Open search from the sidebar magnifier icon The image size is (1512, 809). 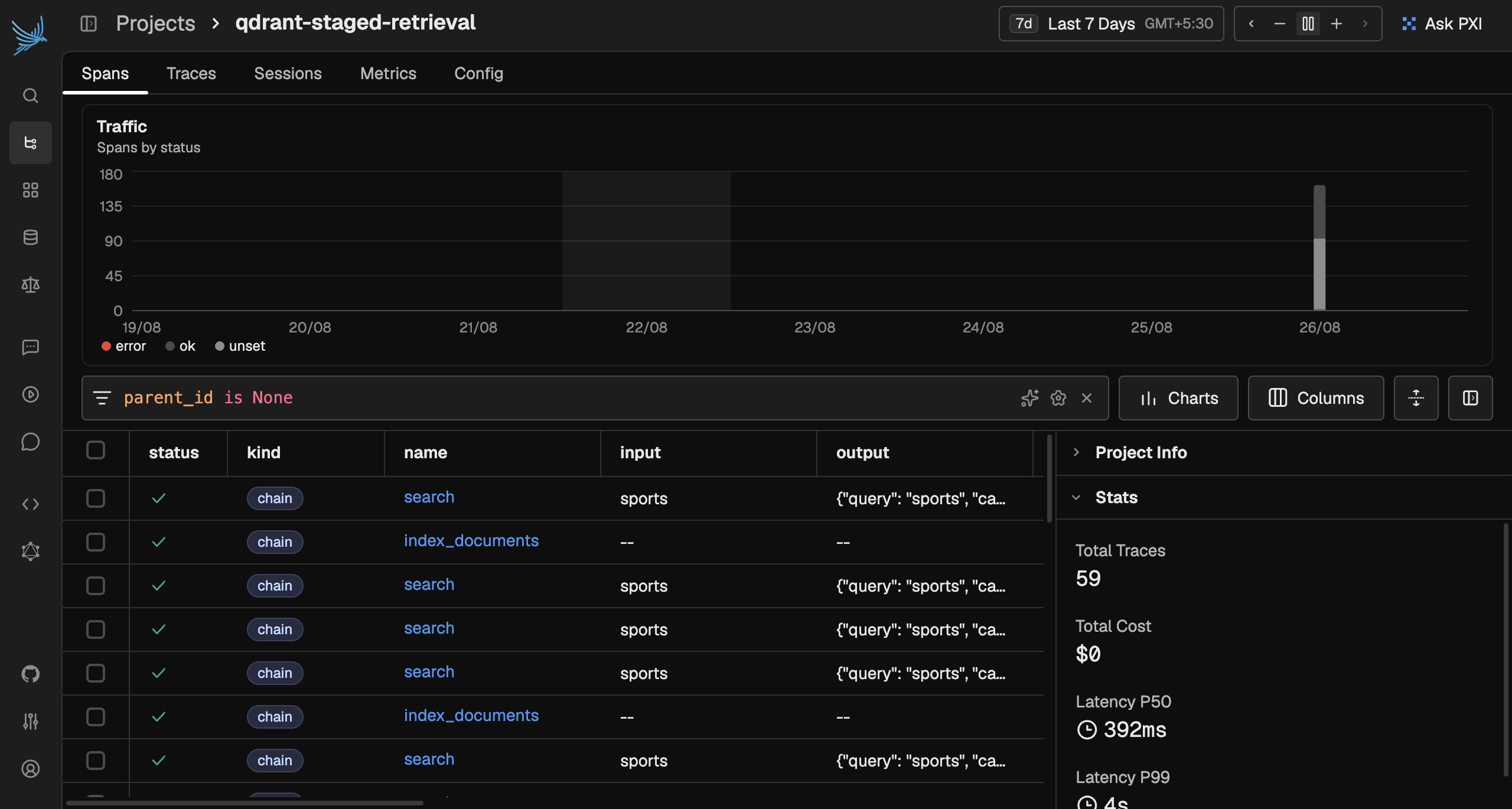(30, 96)
